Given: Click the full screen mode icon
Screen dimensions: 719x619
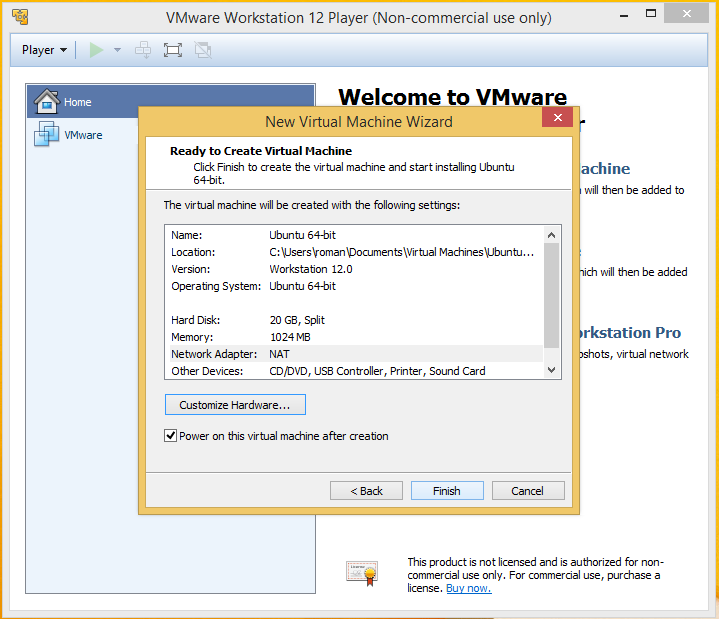Looking at the screenshot, I should click(x=173, y=50).
